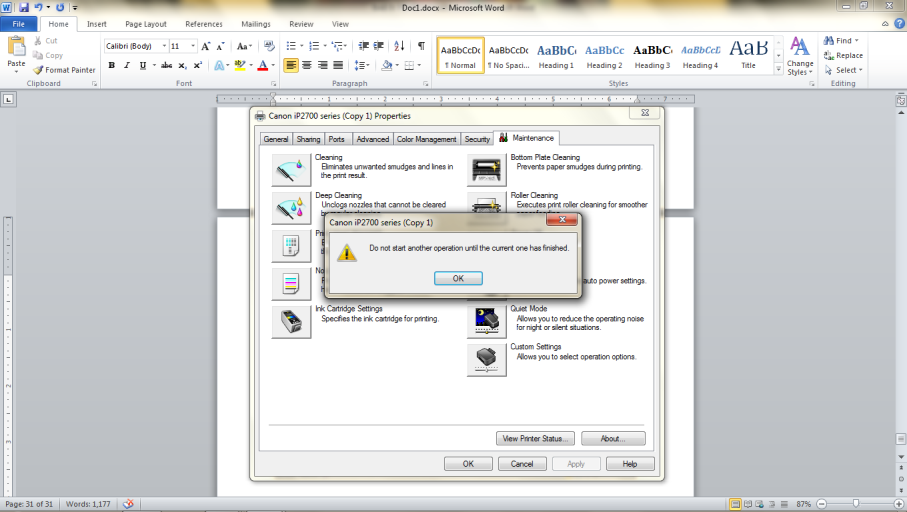This screenshot has height=512, width=907.
Task: Open Custom Settings icon
Action: click(486, 360)
